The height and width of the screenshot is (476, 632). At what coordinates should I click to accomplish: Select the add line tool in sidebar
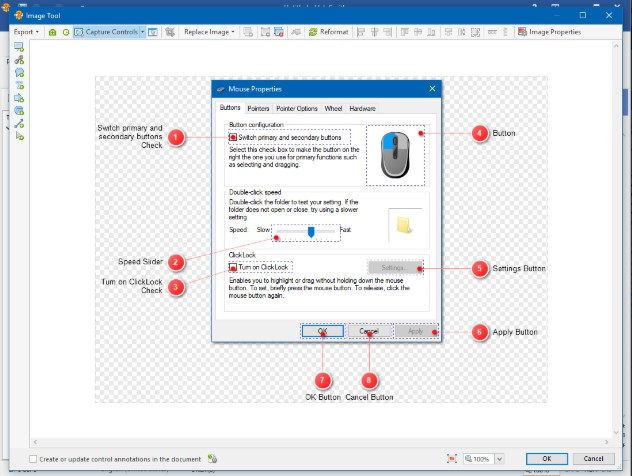tap(19, 124)
